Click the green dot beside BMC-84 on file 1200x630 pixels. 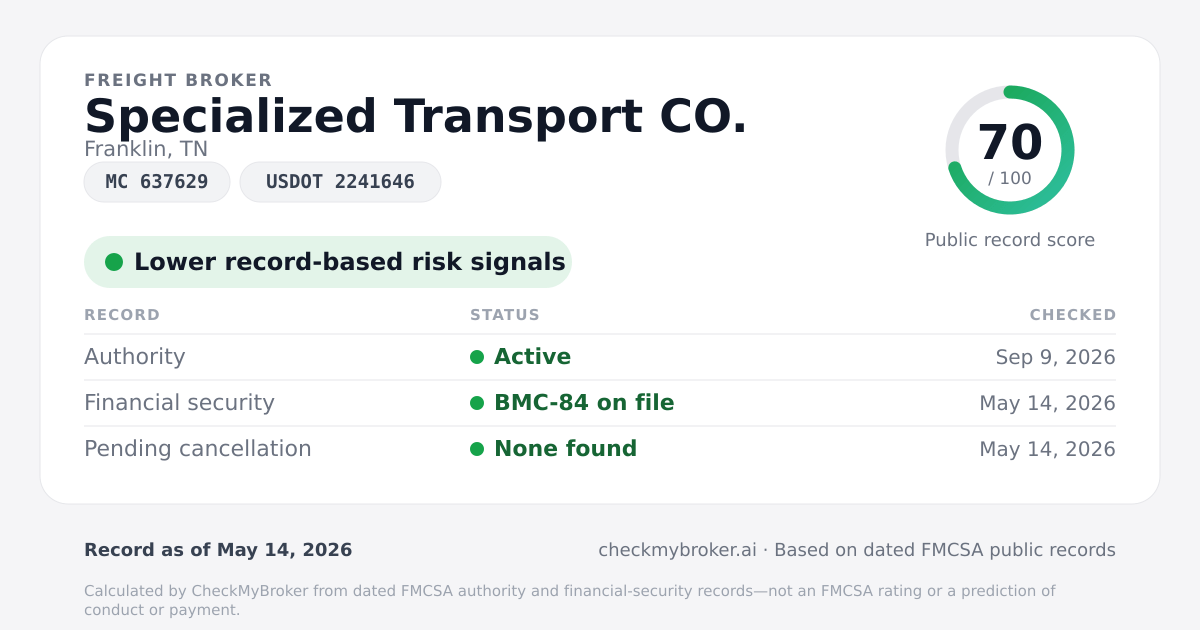point(477,403)
